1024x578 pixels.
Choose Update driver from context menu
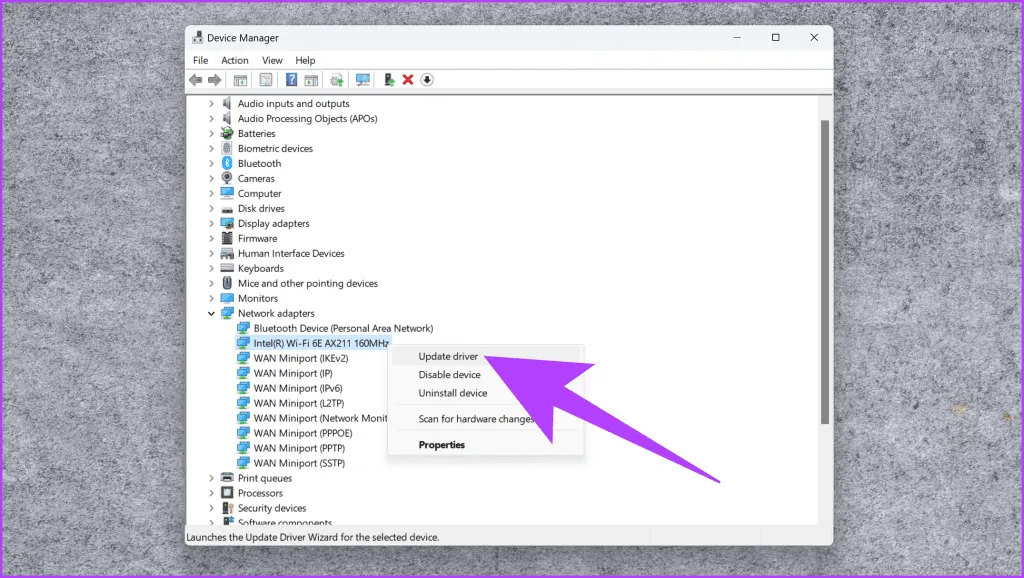click(x=448, y=357)
